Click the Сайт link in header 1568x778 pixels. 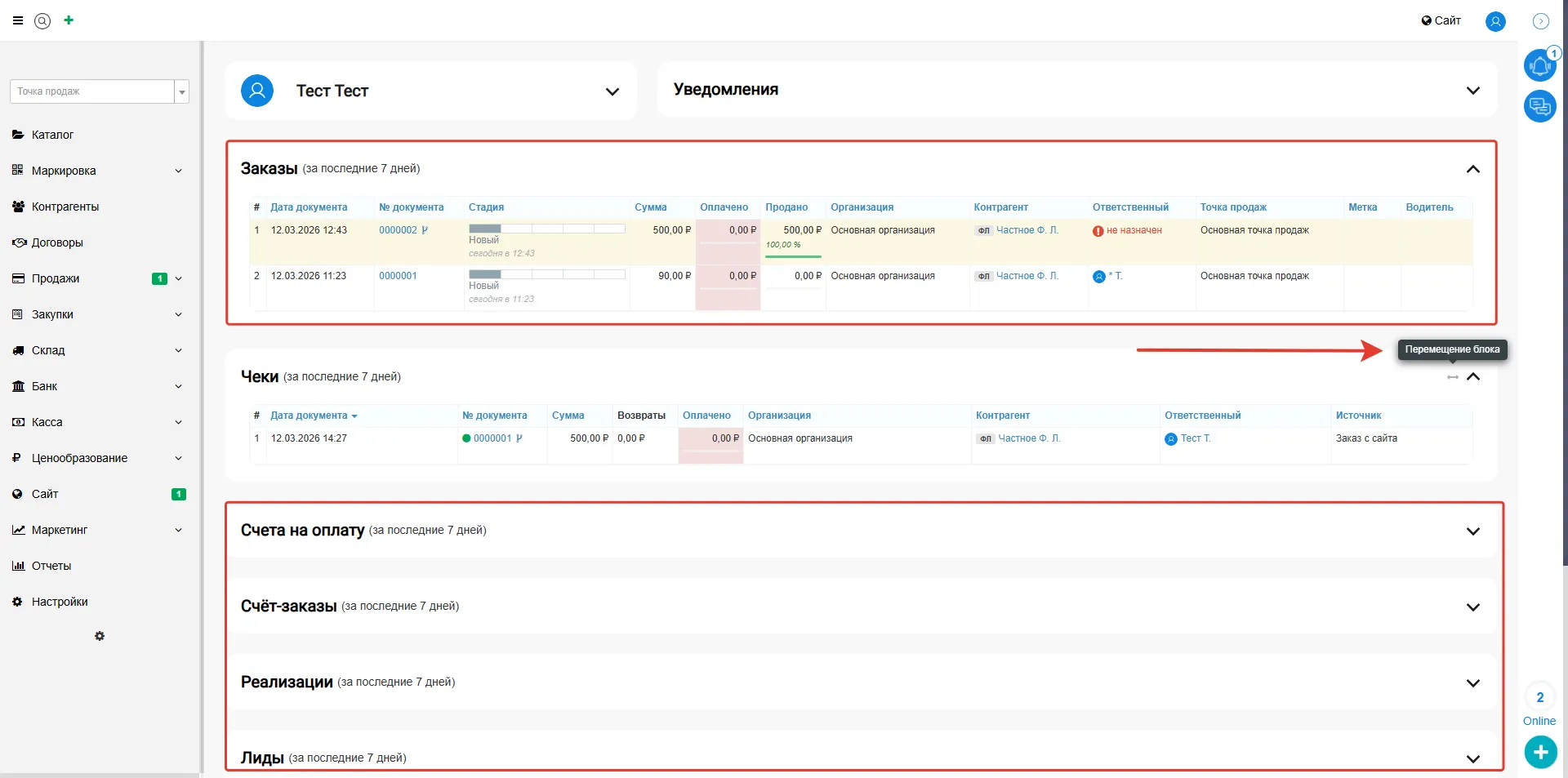(1441, 20)
